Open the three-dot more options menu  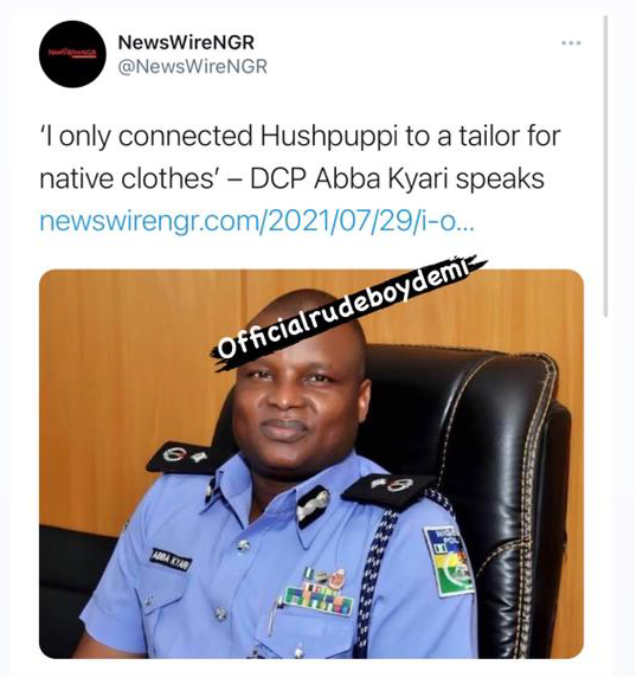(x=572, y=43)
